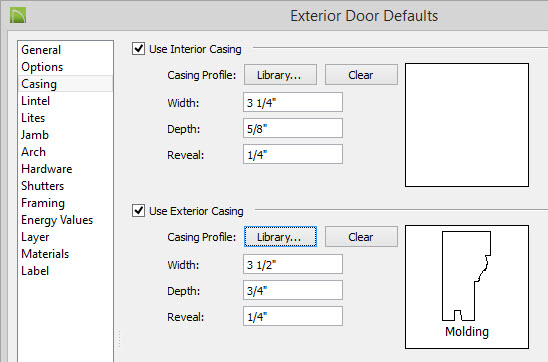
Task: Uncheck the Use Interior Casing checkbox
Action: (x=138, y=49)
